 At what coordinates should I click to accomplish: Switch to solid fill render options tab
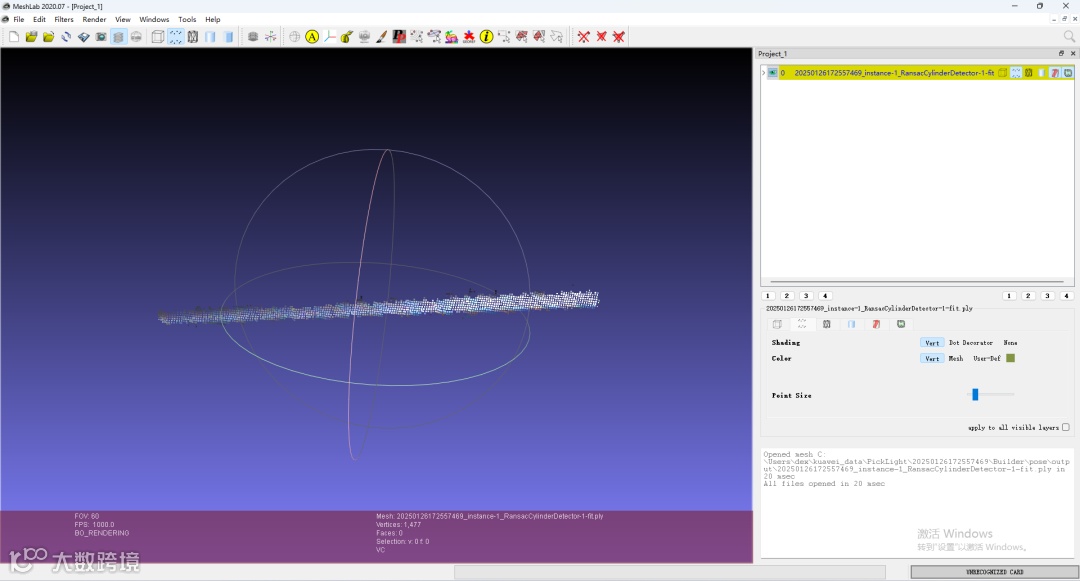(x=851, y=324)
